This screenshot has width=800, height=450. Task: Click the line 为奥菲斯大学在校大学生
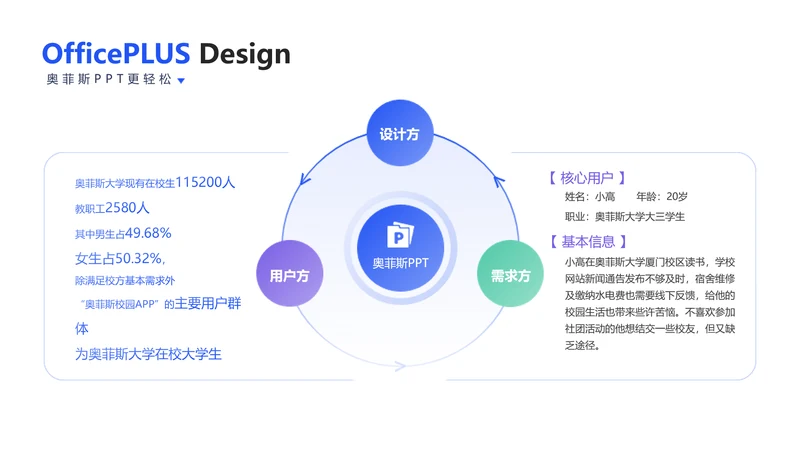pos(148,354)
